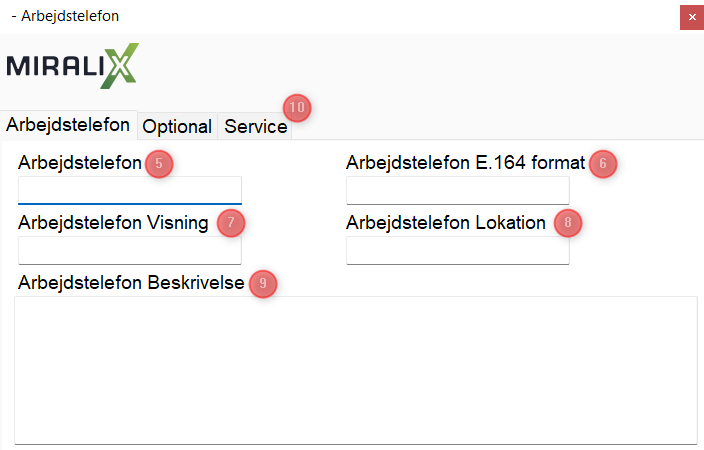Click into the Arbejdstelefon Visning field
Image resolution: width=704 pixels, height=450 pixels.
(130, 250)
